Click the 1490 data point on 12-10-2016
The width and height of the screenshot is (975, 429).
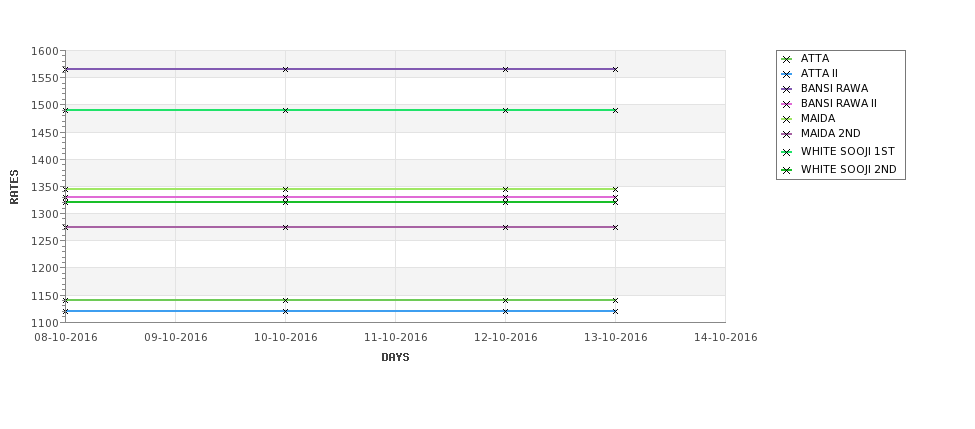(x=506, y=110)
